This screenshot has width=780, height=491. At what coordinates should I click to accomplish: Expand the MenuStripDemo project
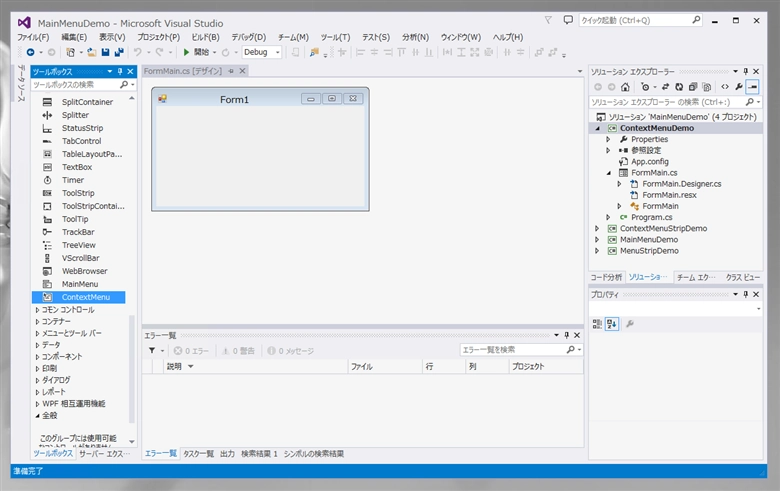pos(597,251)
